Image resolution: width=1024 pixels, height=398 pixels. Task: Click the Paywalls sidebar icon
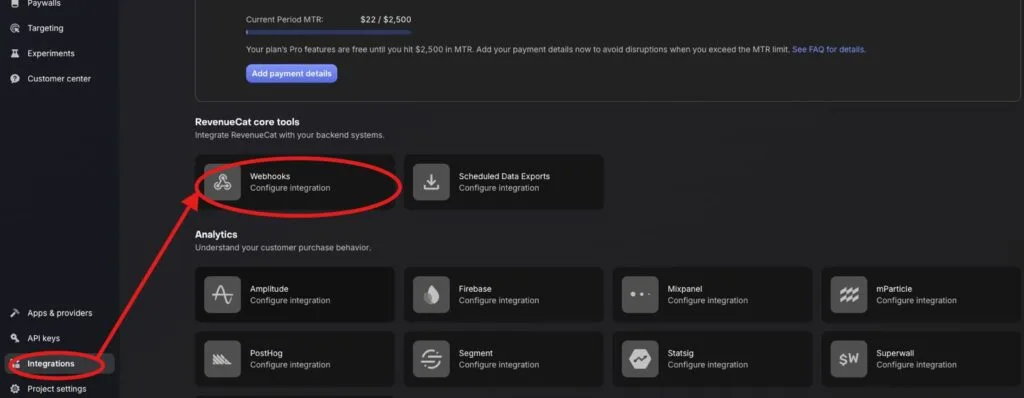(x=15, y=4)
